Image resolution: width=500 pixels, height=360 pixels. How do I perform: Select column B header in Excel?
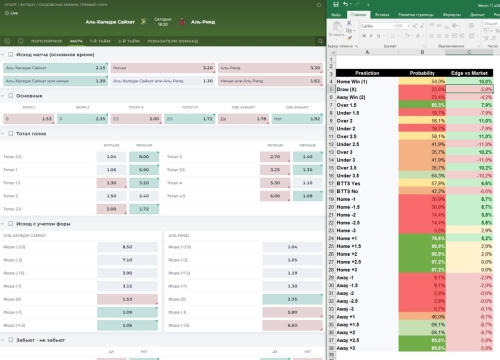pos(422,52)
